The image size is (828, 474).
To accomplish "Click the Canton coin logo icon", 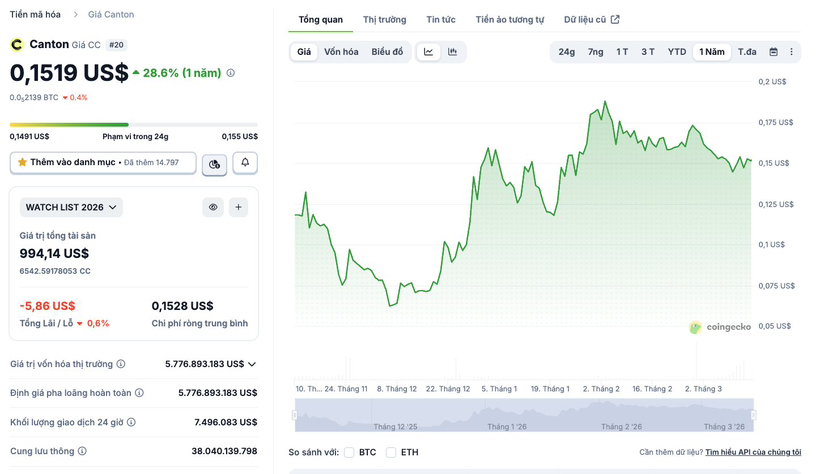I will pyautogui.click(x=17, y=45).
